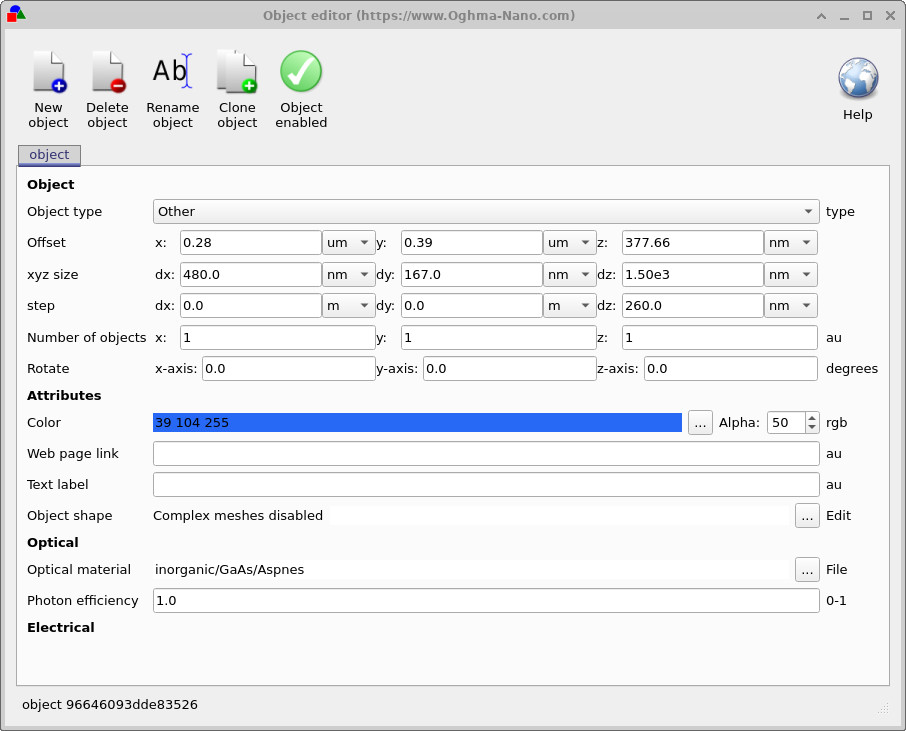This screenshot has height=731, width=906.
Task: Expand the Offset x unit dropdown
Action: point(348,243)
